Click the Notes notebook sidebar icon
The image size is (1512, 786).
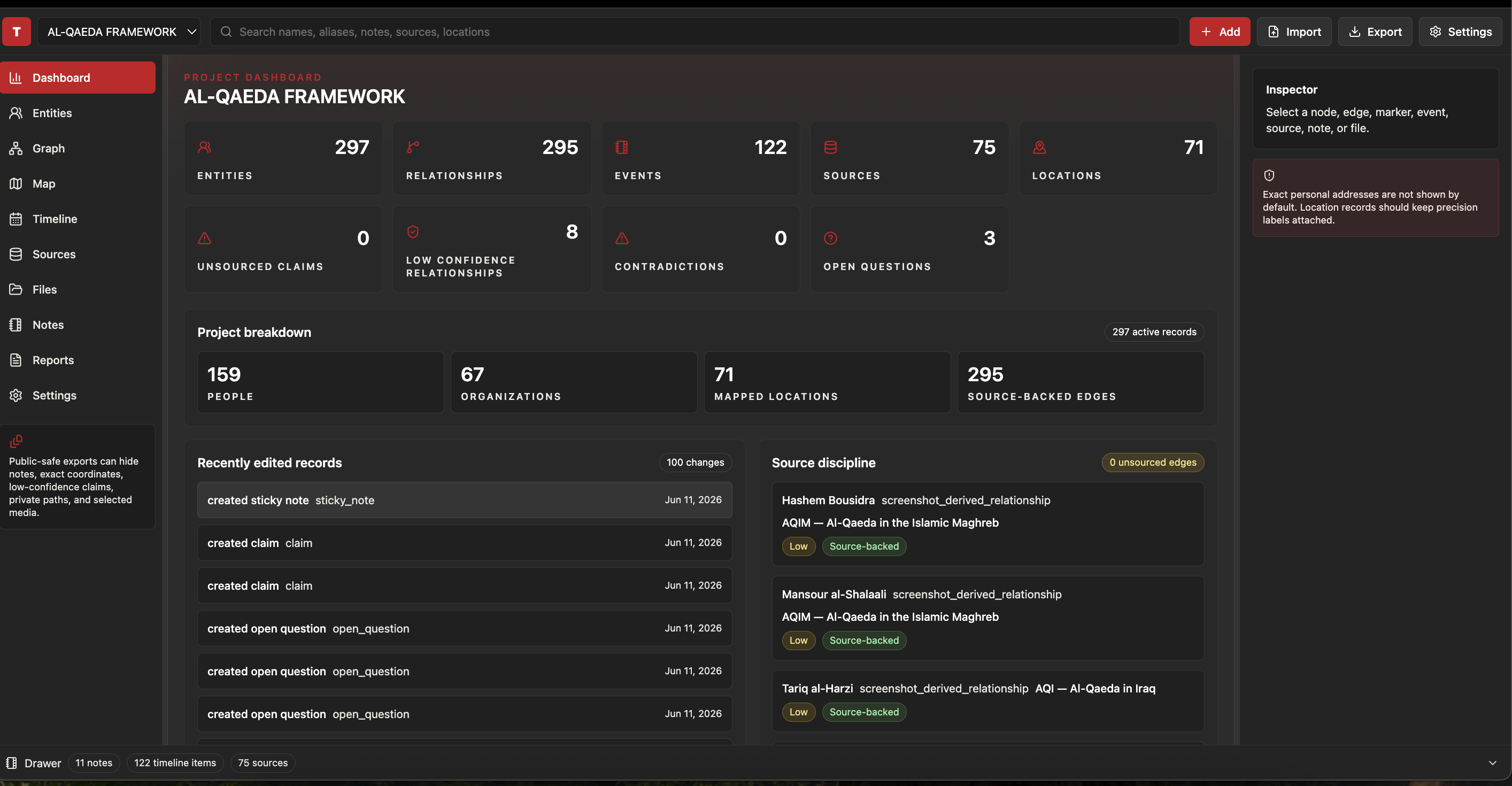pyautogui.click(x=16, y=324)
